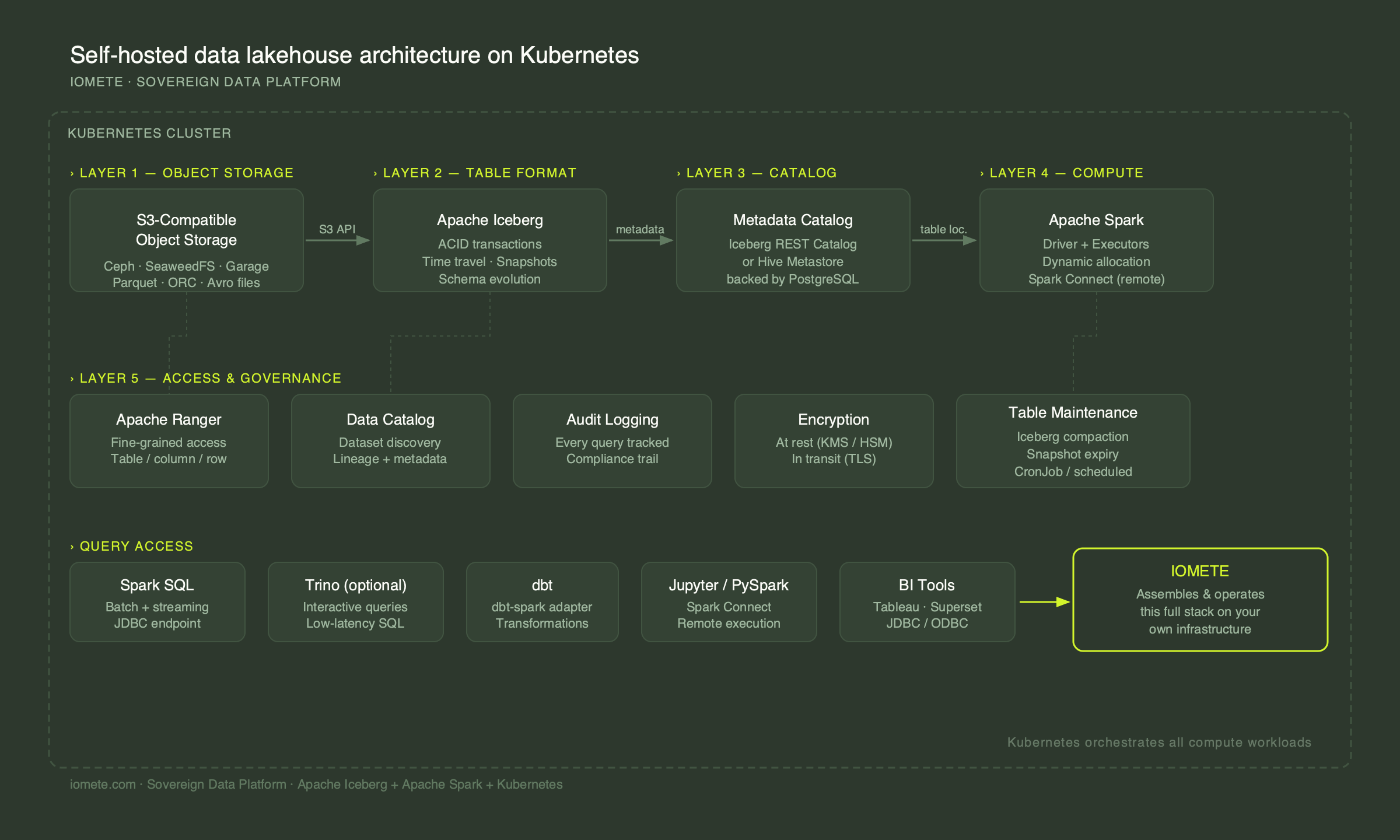Click 'Table / column / row' text
Screen dimensions: 1400x840
pos(169,459)
